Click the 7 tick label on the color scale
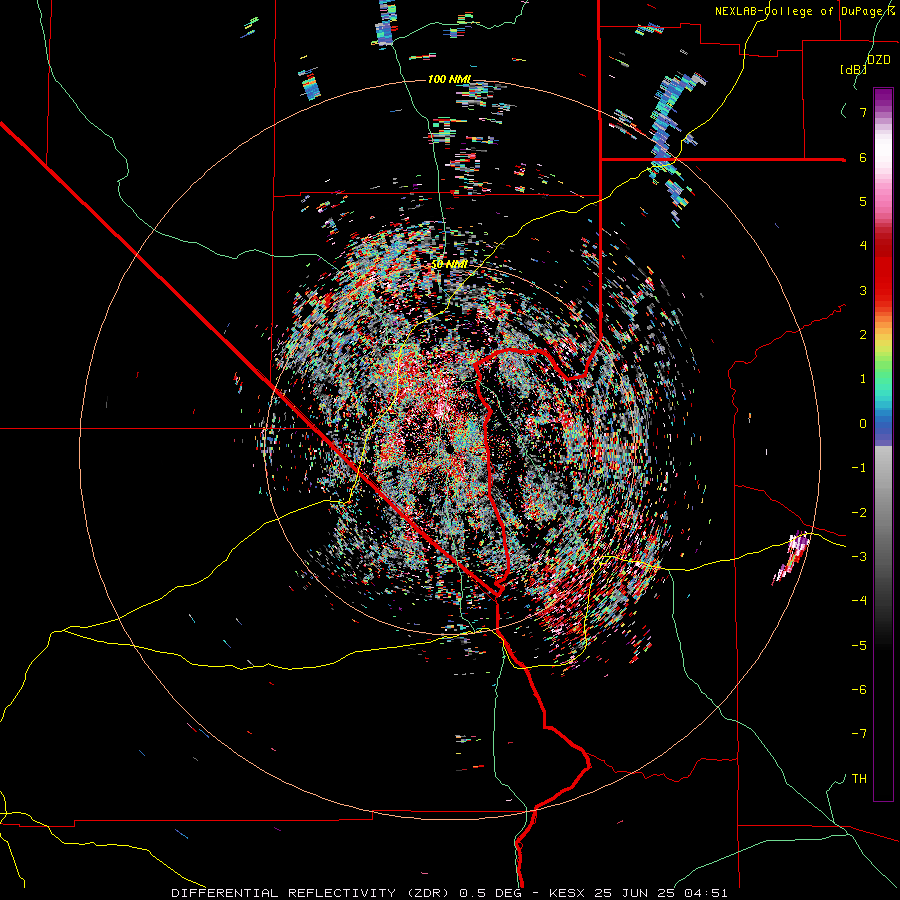The height and width of the screenshot is (900, 900). [863, 112]
